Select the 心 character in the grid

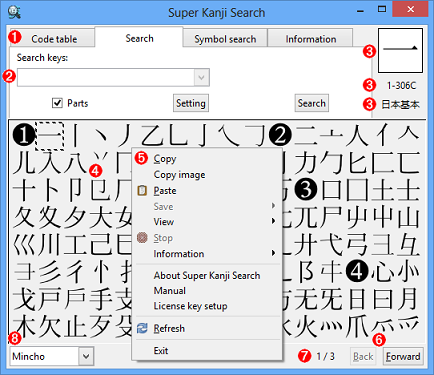point(382,270)
